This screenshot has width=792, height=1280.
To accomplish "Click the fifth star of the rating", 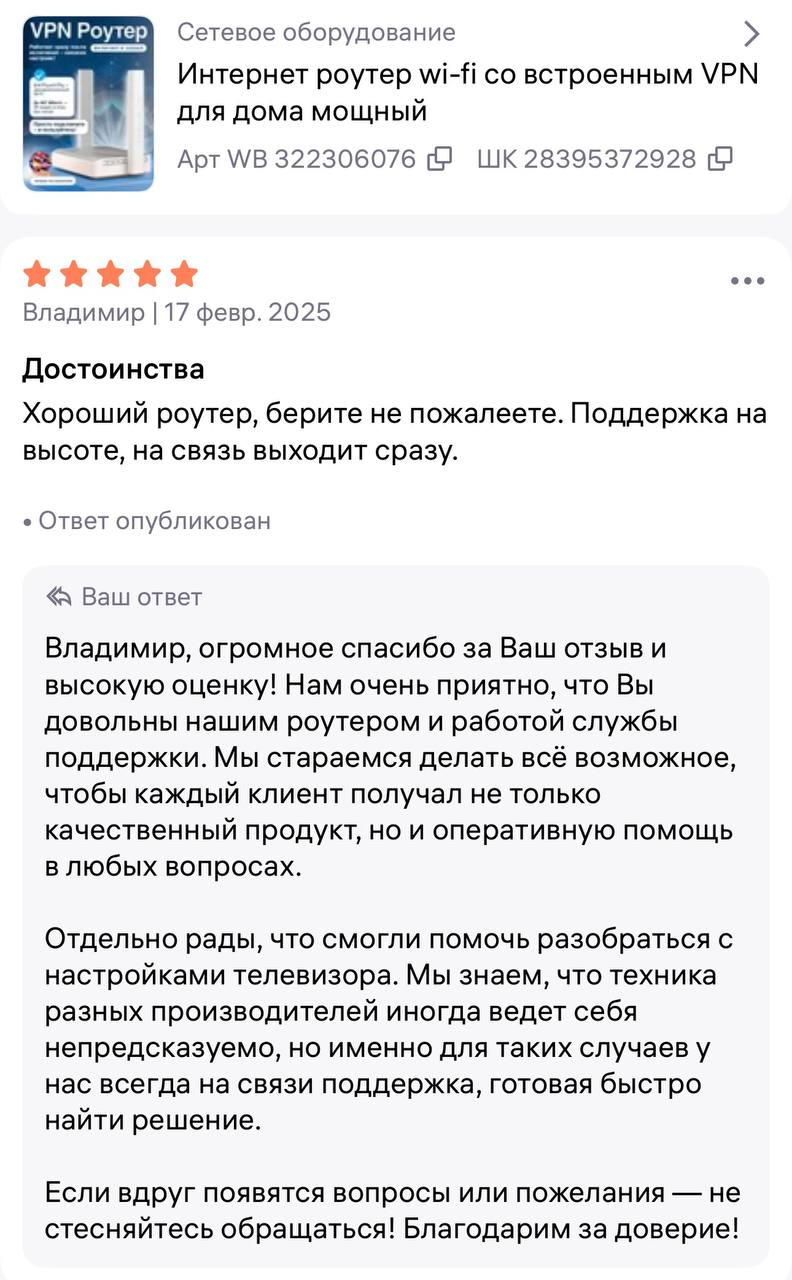I will point(184,273).
